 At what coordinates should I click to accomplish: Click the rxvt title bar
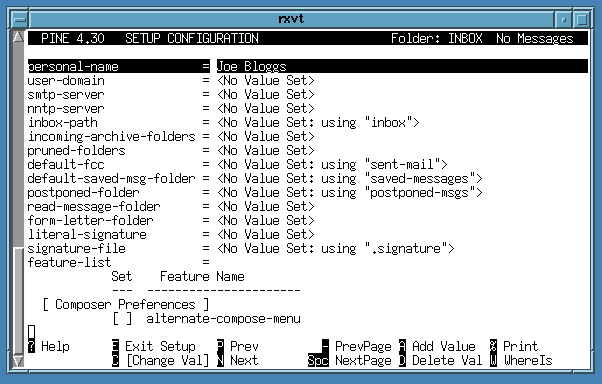[291, 19]
